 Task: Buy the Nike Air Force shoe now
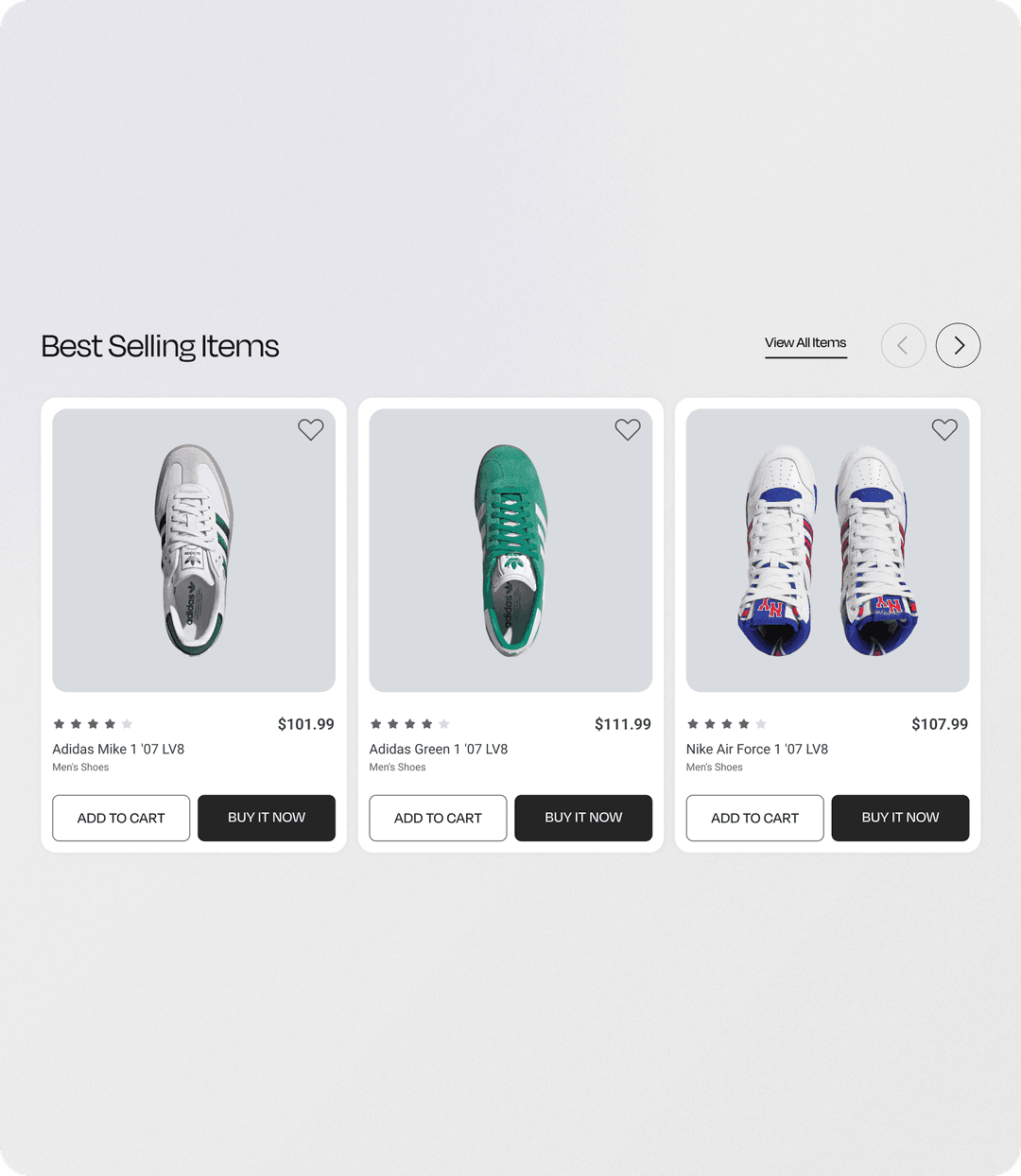(x=900, y=818)
